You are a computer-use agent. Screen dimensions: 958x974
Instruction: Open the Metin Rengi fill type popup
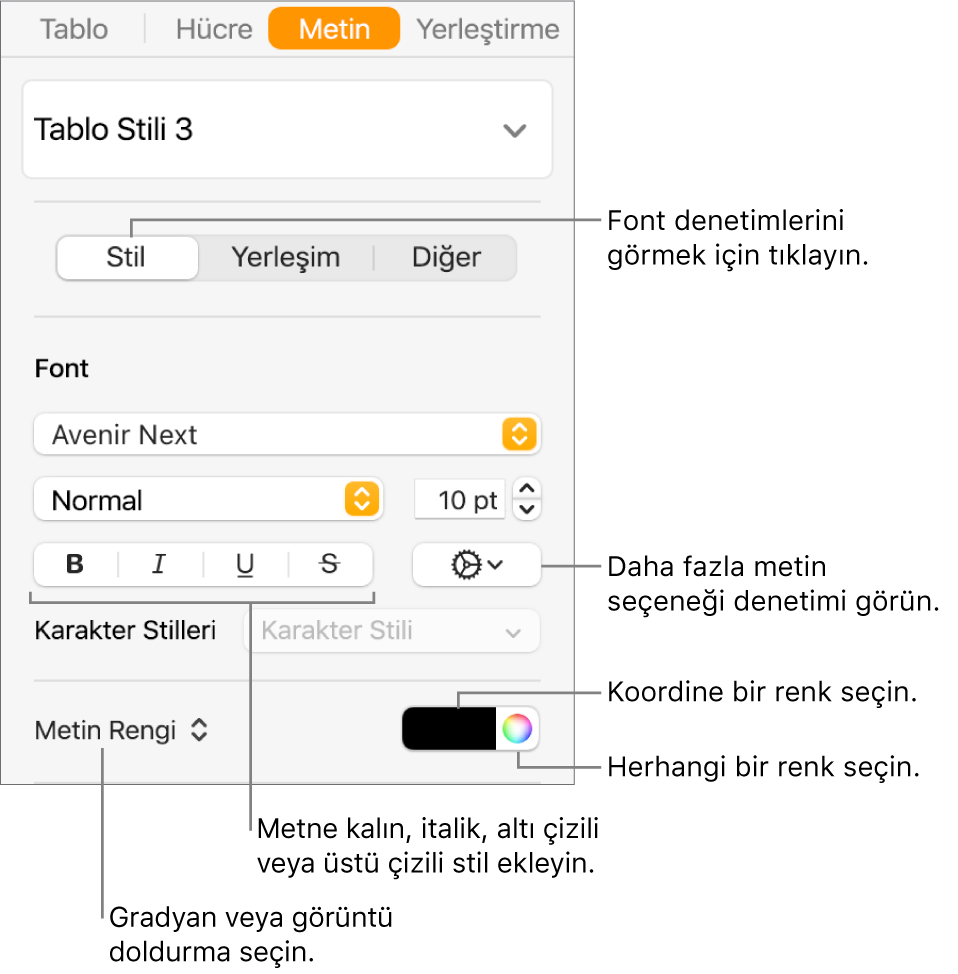point(122,730)
